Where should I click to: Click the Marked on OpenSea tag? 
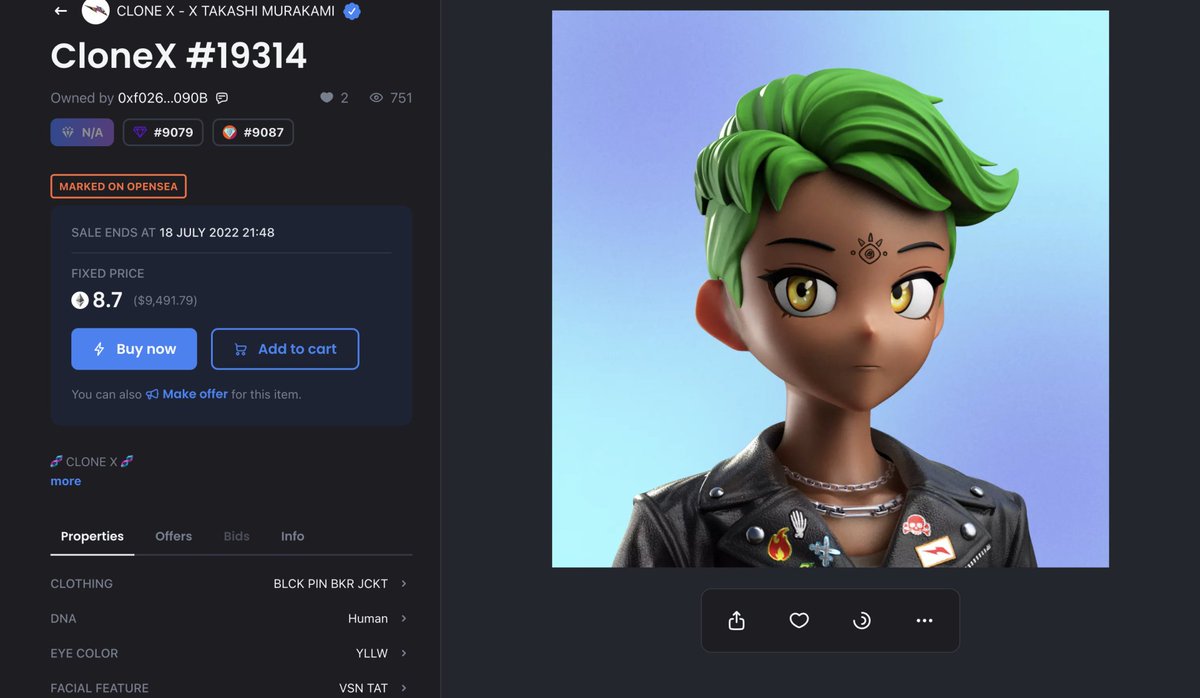click(x=119, y=186)
